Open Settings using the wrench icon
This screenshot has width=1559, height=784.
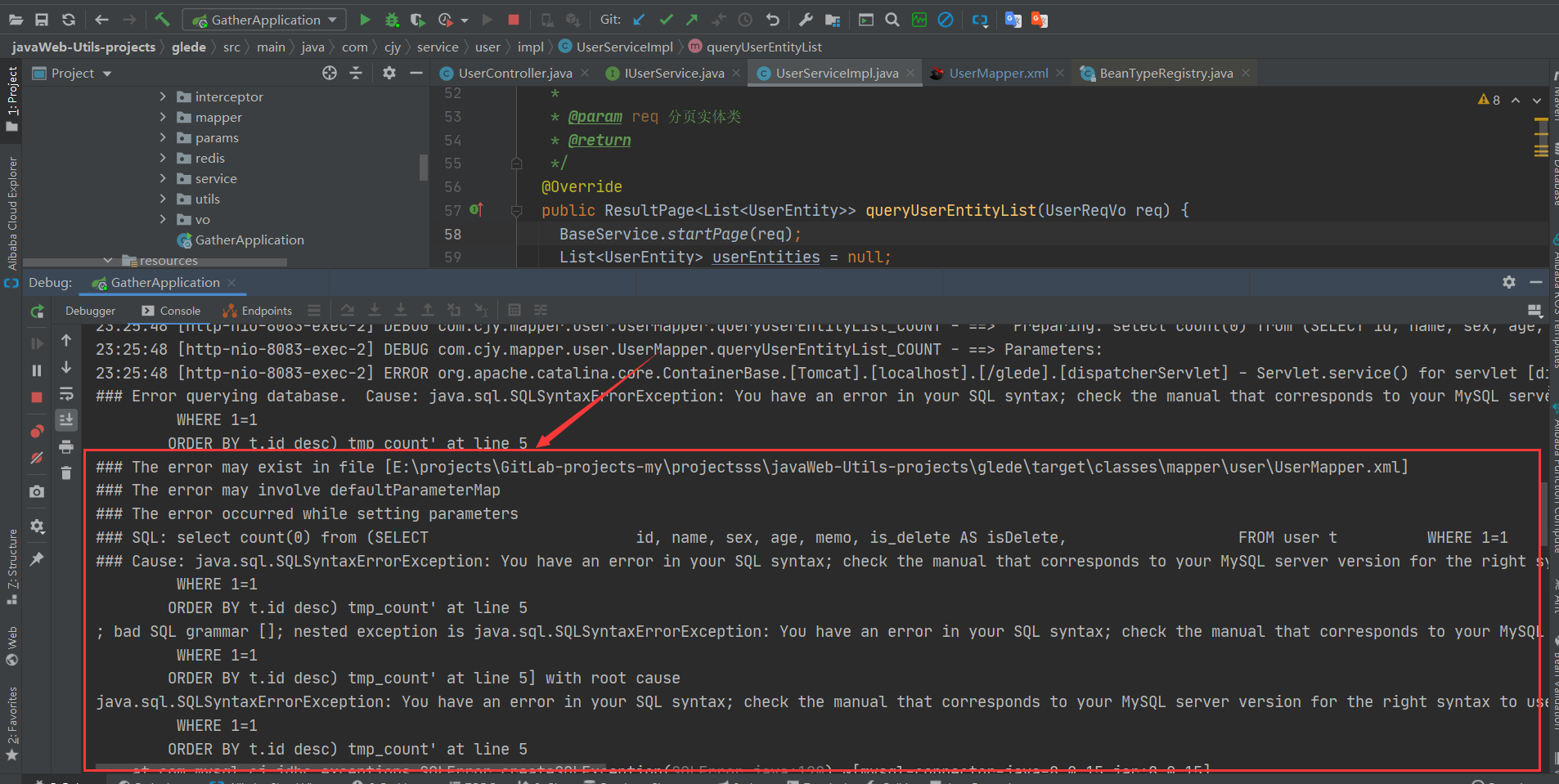pos(806,20)
